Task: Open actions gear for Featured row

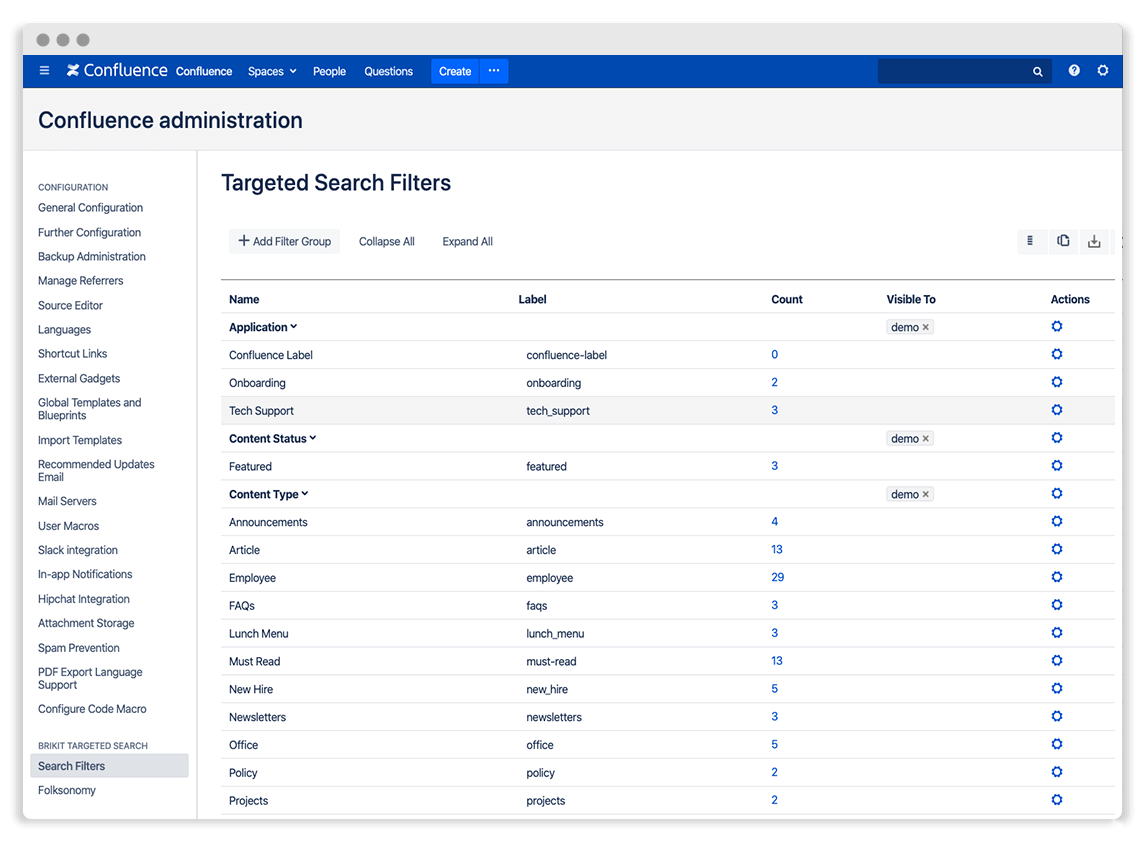Action: click(1057, 466)
